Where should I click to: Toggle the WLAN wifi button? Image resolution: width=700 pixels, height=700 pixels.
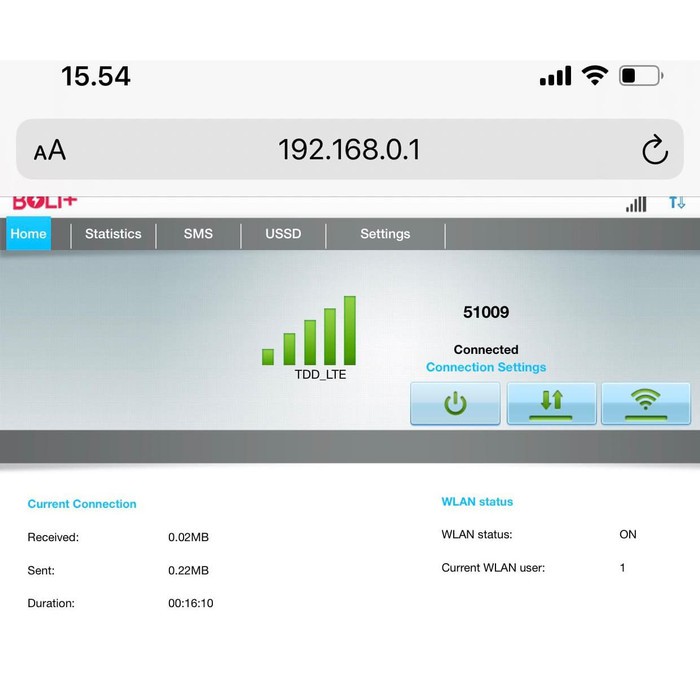click(x=645, y=403)
